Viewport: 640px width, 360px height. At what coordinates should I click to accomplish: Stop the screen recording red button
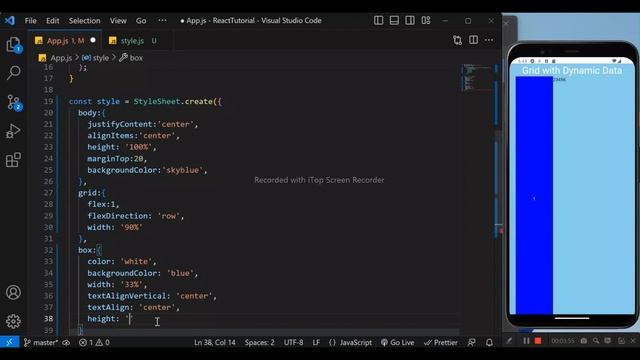pos(538,340)
